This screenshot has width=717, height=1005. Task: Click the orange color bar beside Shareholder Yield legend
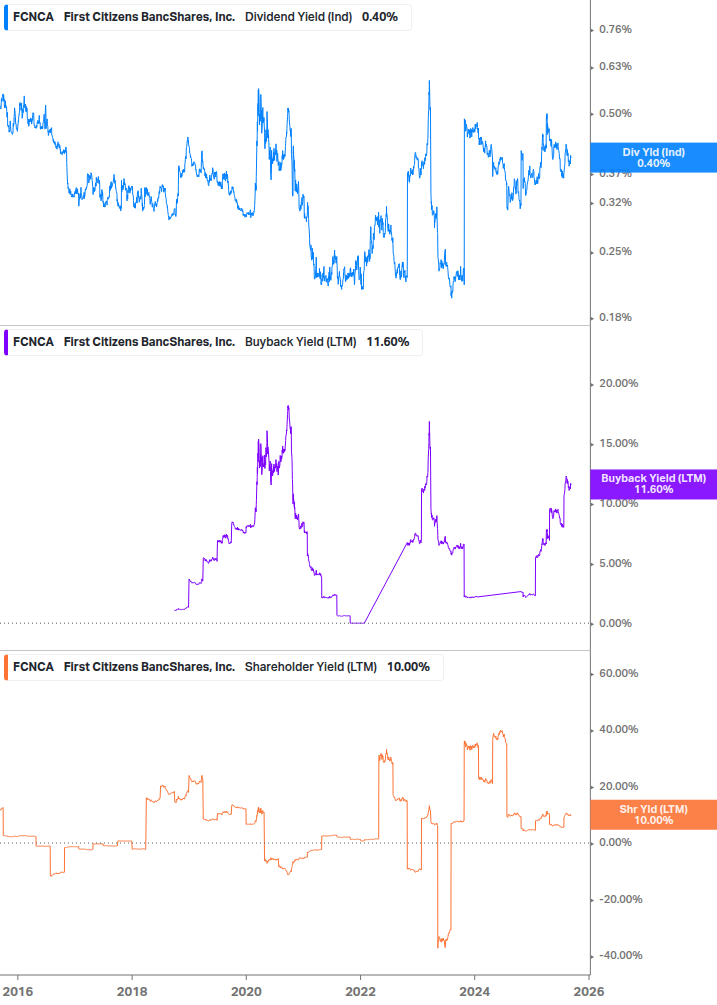pyautogui.click(x=6, y=667)
